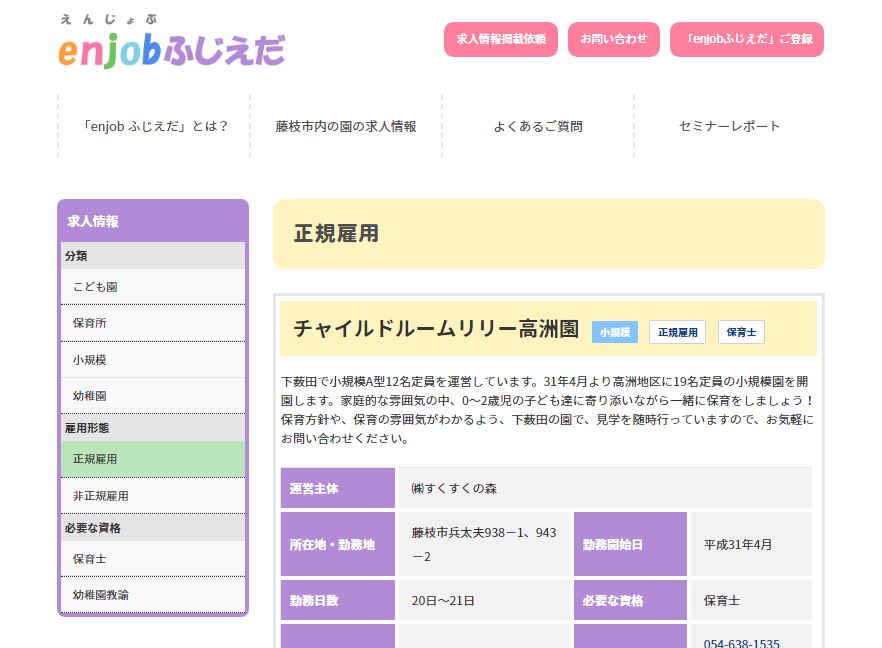Viewport: 882px width, 648px height.
Task: Open セミナーレポート menu item
Action: click(730, 127)
